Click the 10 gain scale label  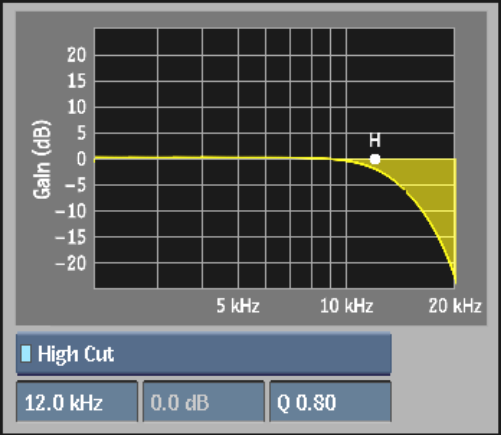77,107
